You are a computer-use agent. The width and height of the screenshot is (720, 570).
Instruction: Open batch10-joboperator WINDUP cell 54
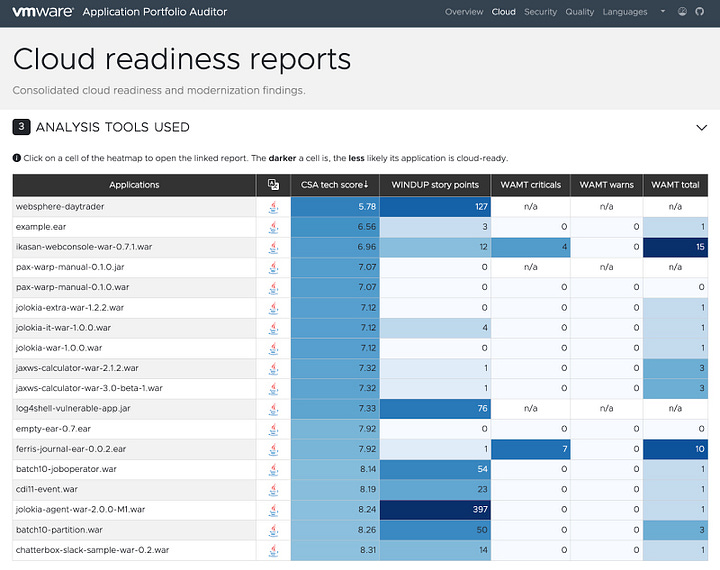[x=435, y=469]
